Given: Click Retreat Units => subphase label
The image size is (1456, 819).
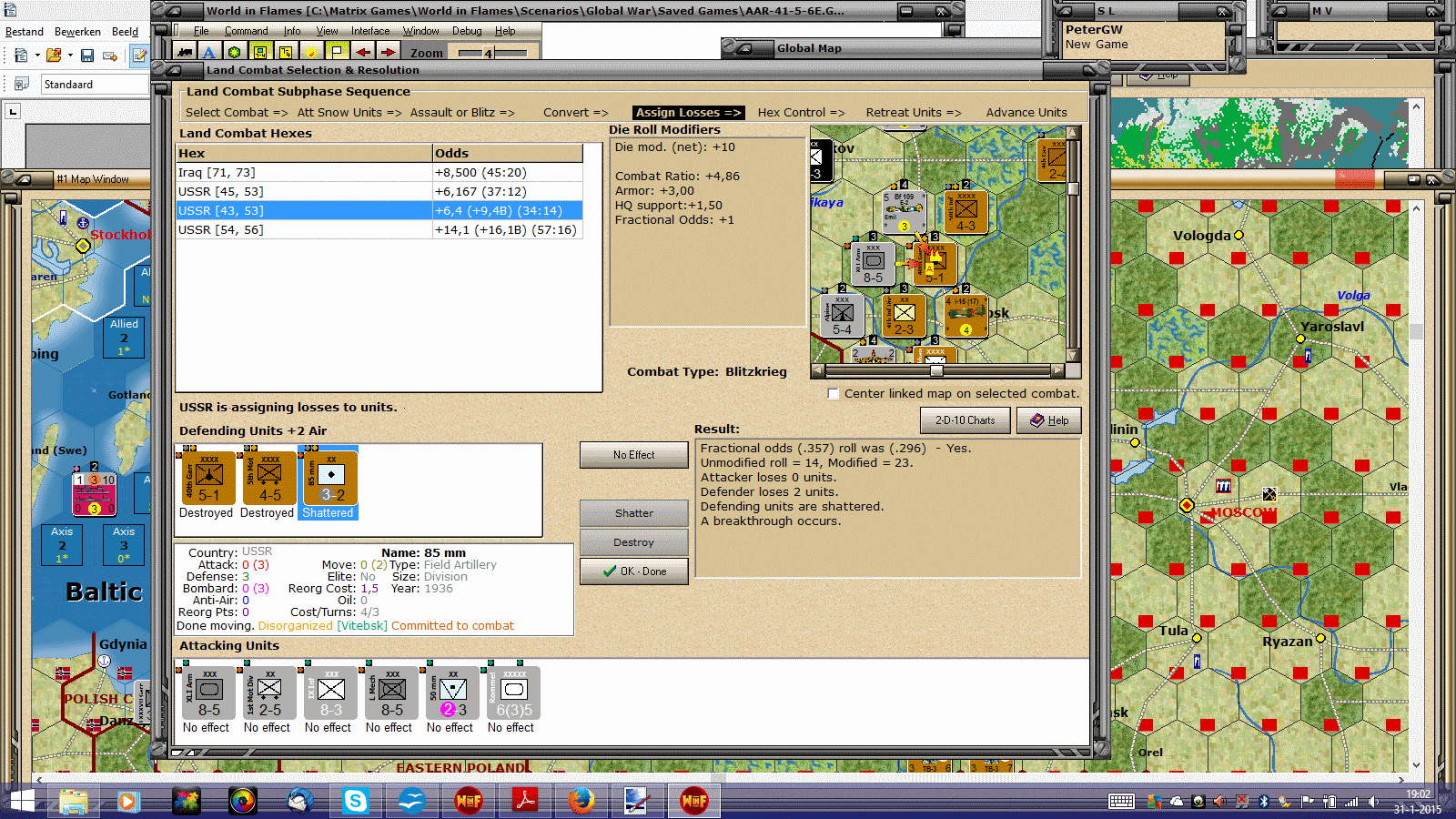Looking at the screenshot, I should tap(913, 113).
